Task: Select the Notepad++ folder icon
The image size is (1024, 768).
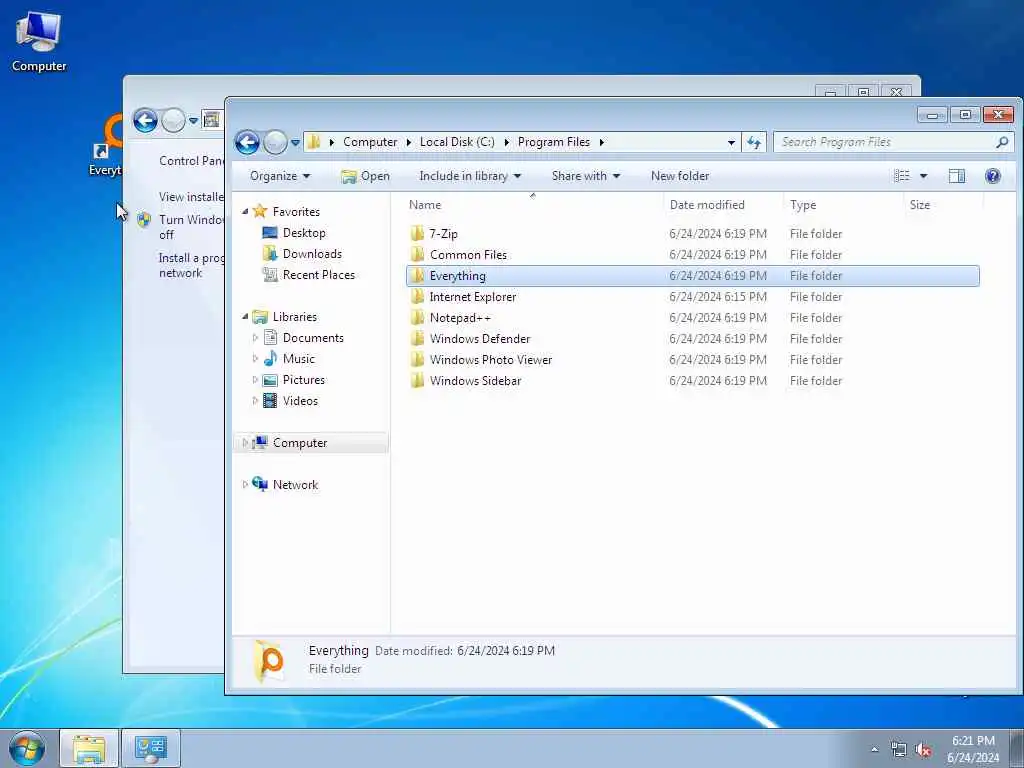Action: coord(417,317)
